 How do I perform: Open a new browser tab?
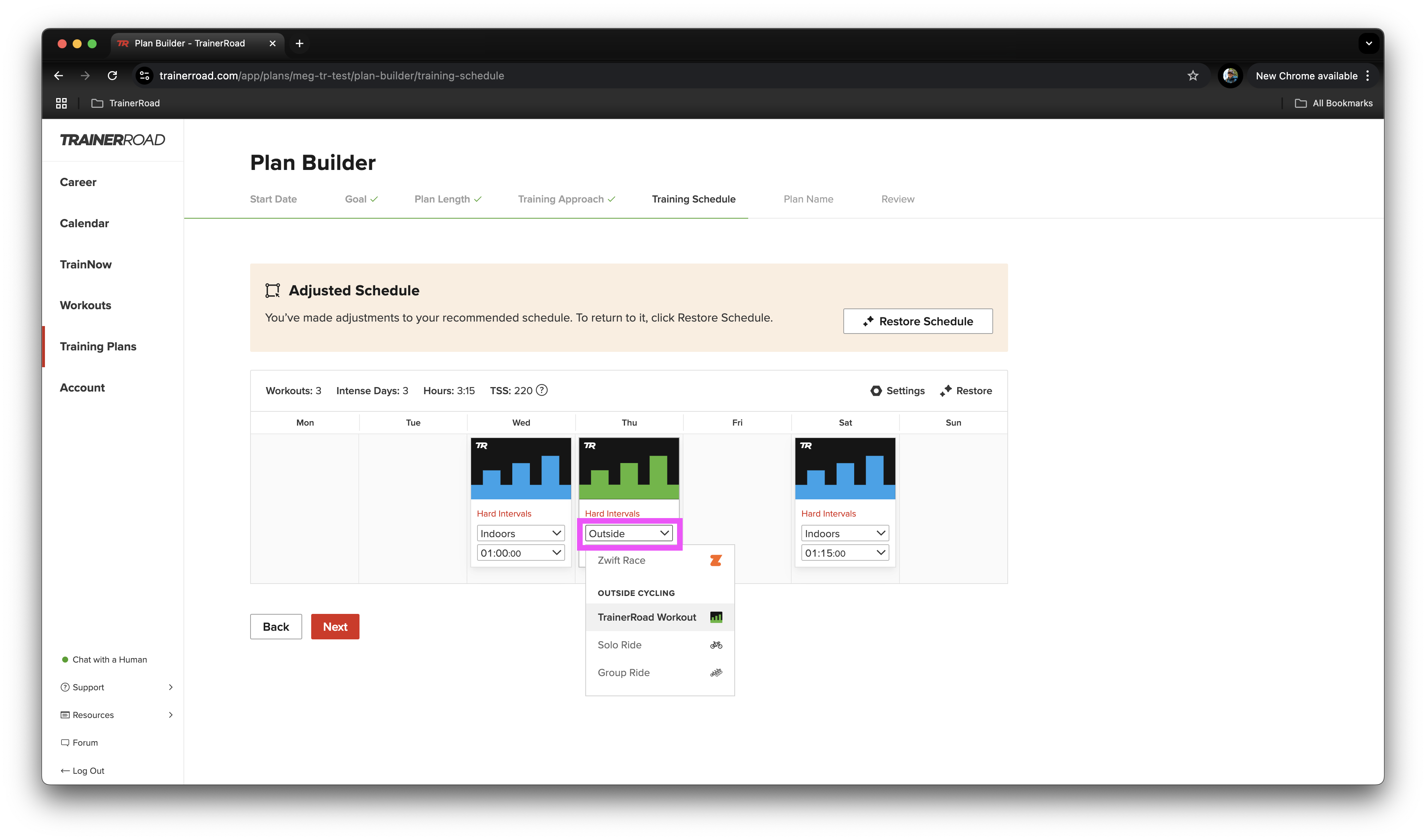300,43
